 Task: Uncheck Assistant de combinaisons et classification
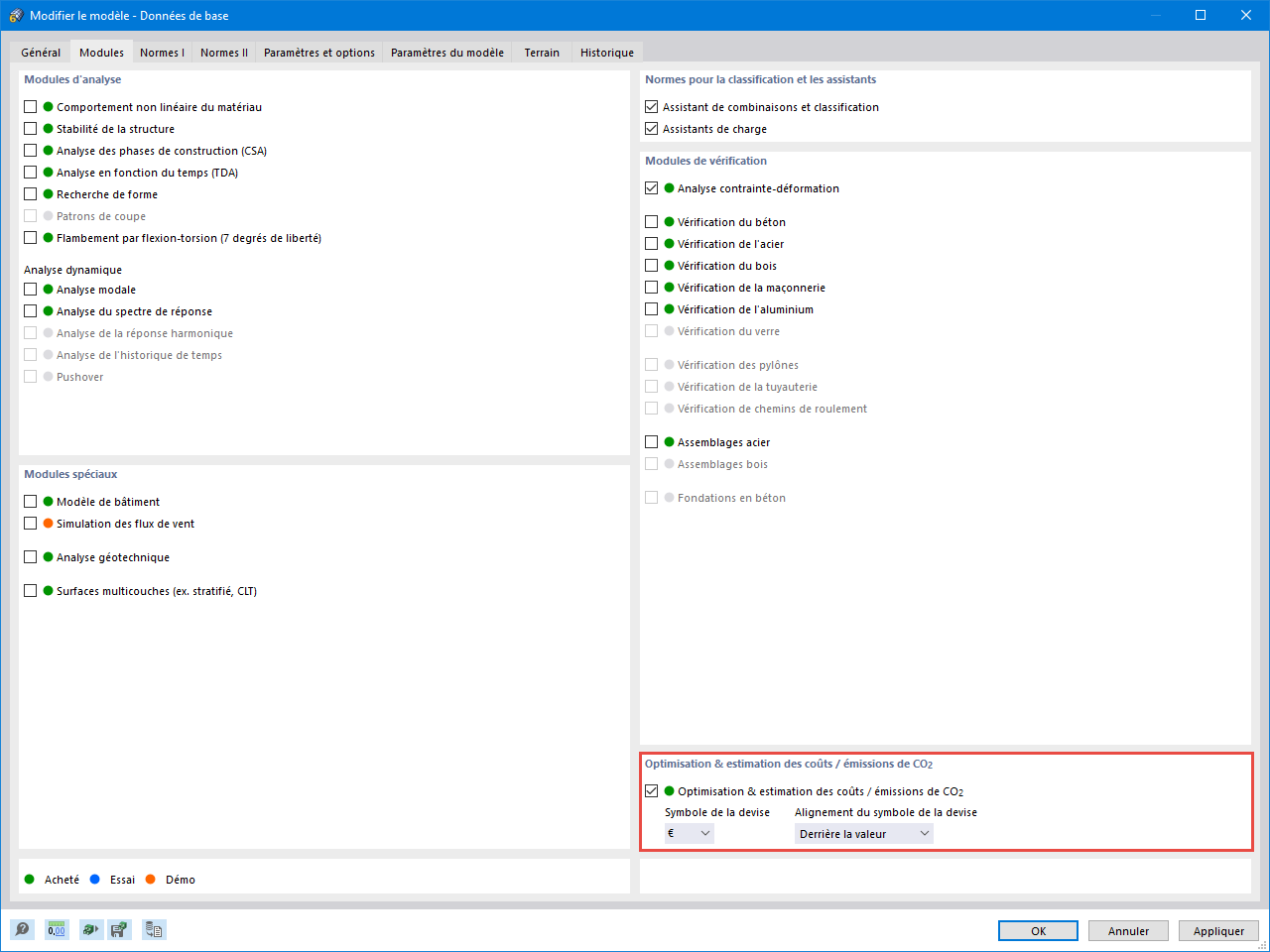(x=652, y=106)
